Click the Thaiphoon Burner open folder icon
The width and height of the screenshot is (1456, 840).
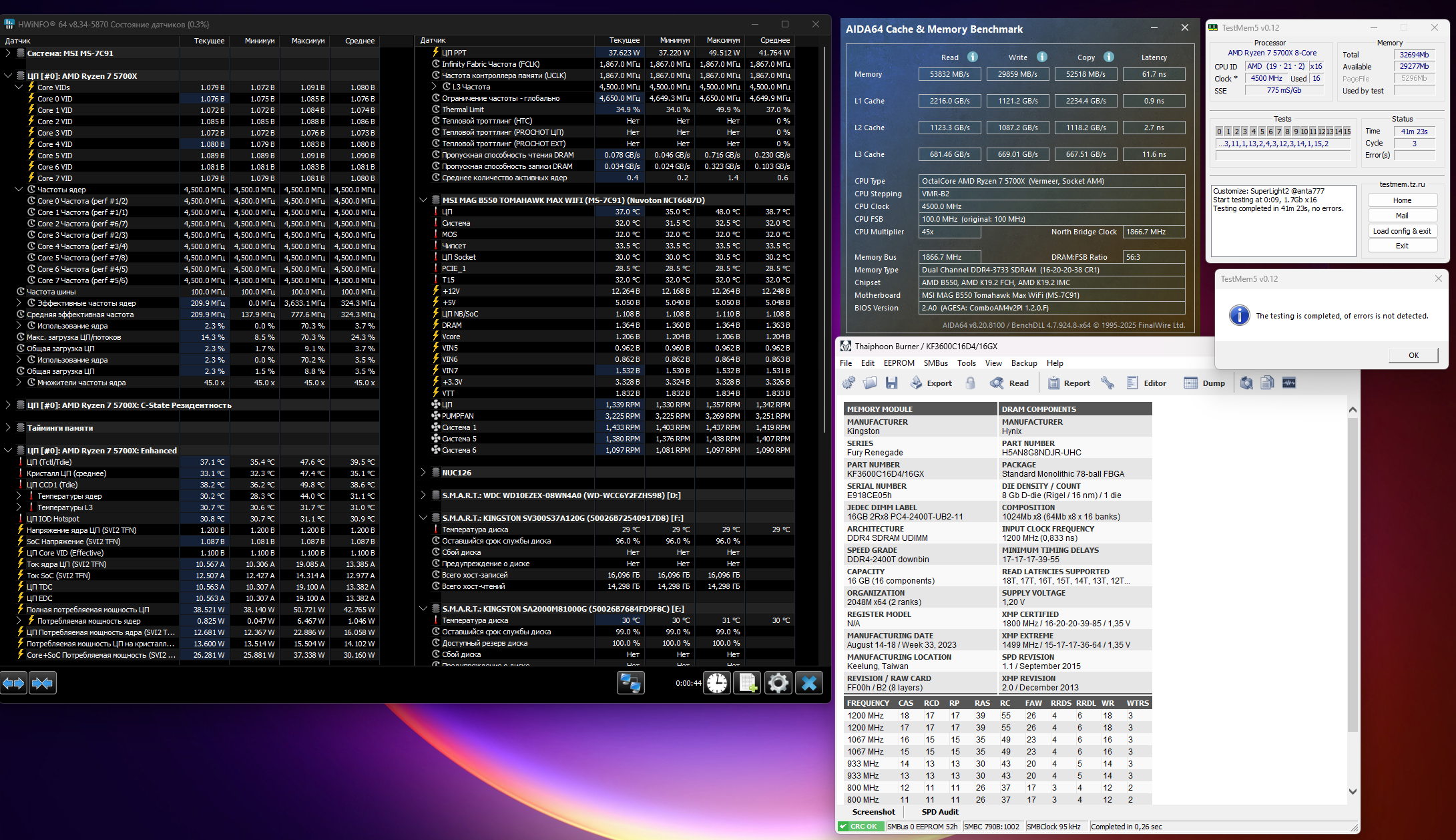[x=870, y=383]
